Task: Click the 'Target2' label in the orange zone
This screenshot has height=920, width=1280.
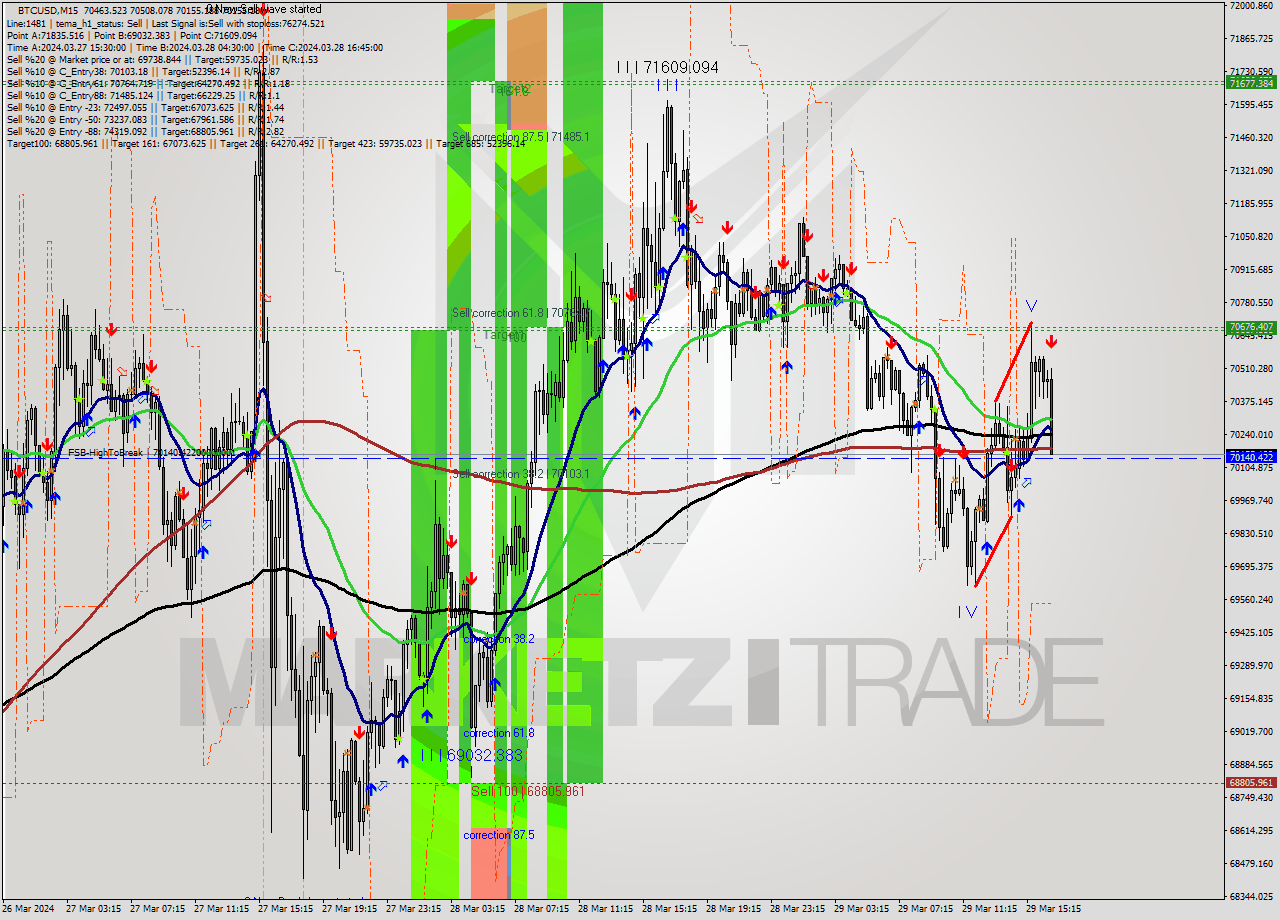Action: (509, 90)
